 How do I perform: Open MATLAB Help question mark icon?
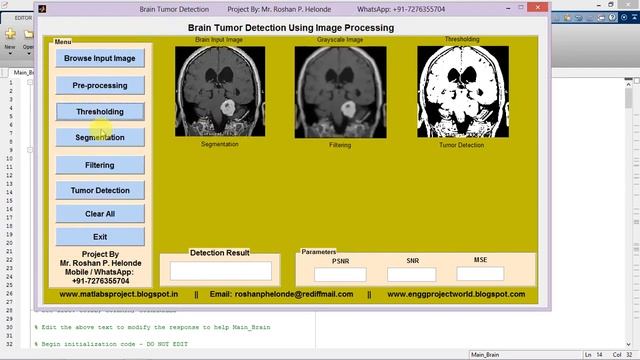pos(612,17)
